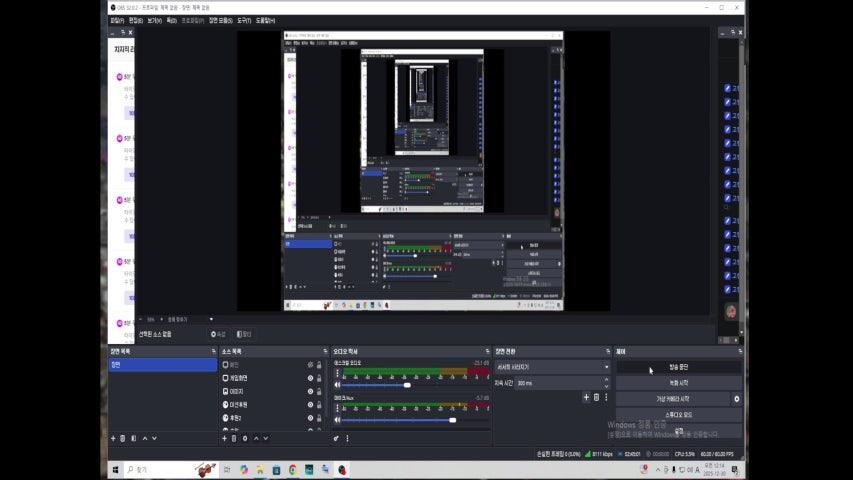This screenshot has height=480, width=853.
Task: Open the 도구(T) menu
Action: pos(243,20)
